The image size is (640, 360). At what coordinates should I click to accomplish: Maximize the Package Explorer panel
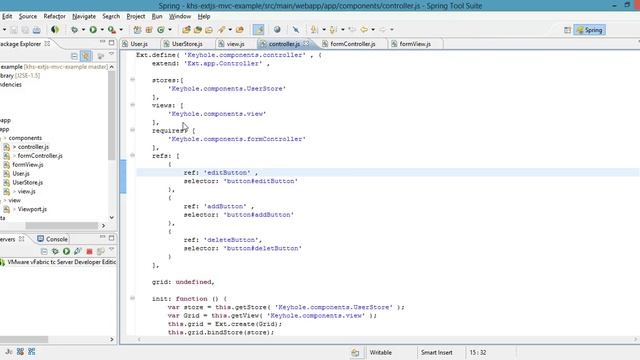click(111, 42)
